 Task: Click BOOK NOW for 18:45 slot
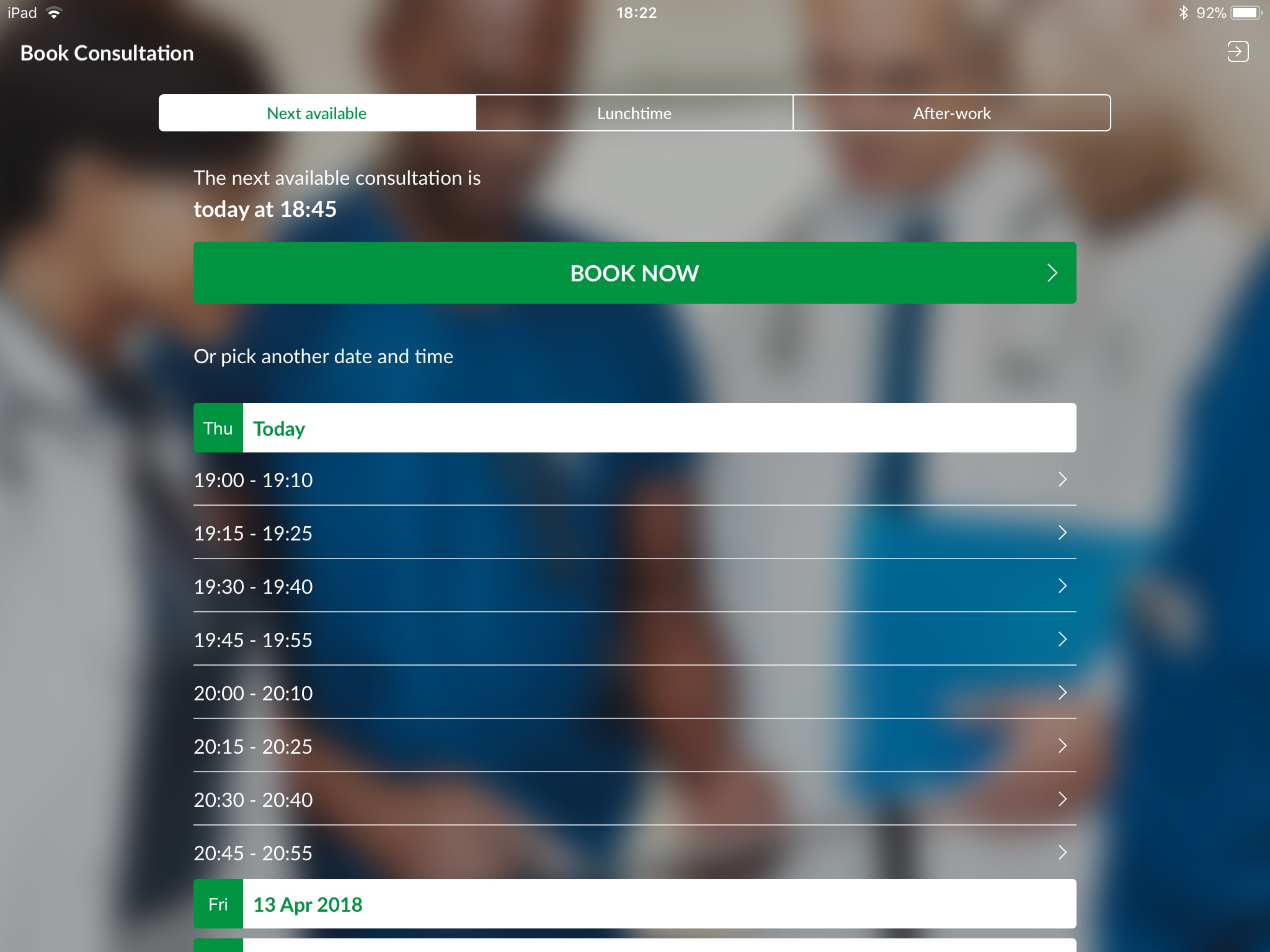pyautogui.click(x=634, y=272)
